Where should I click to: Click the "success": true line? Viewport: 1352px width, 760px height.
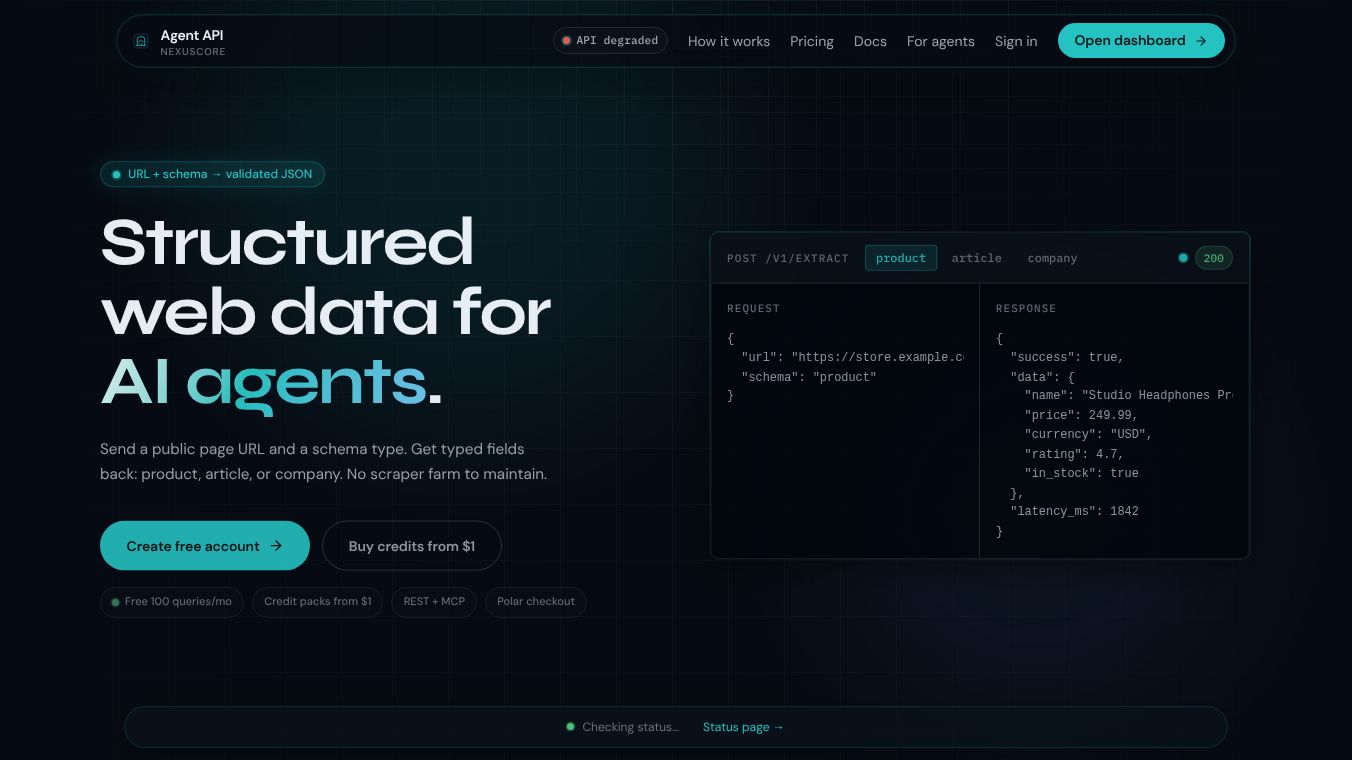(x=1067, y=357)
